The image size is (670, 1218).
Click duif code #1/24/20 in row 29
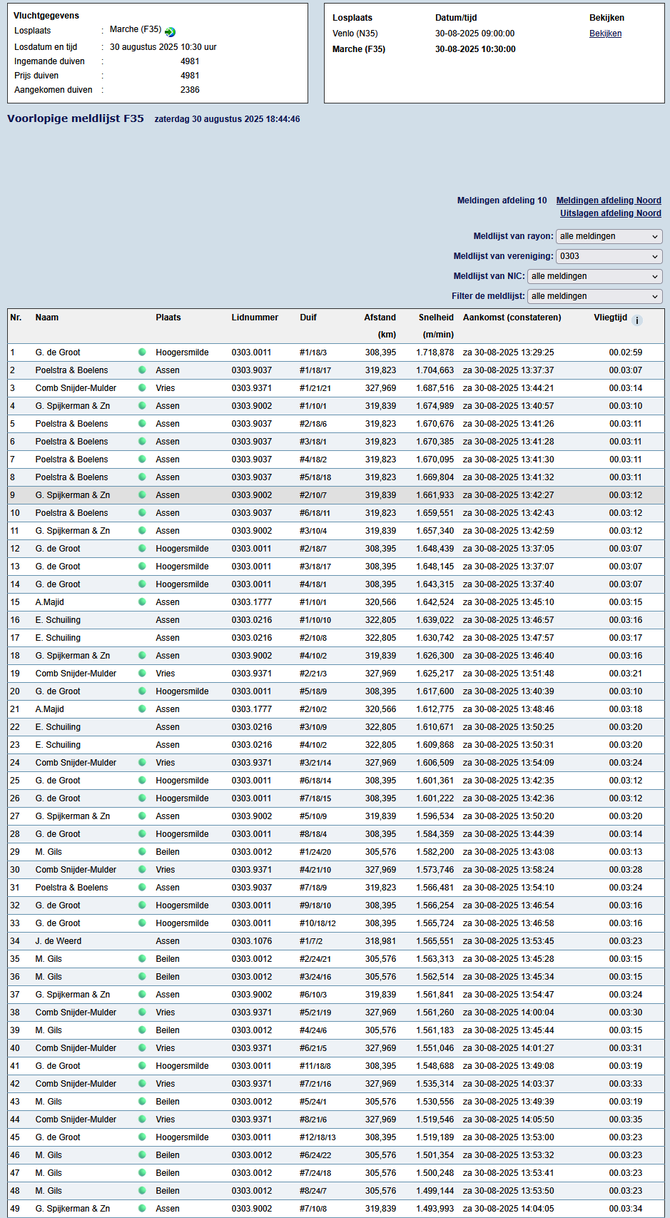316,852
